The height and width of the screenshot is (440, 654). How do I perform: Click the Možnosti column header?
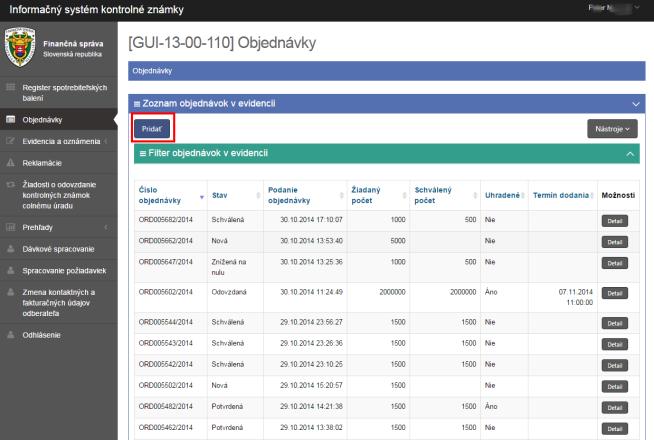[x=618, y=195]
